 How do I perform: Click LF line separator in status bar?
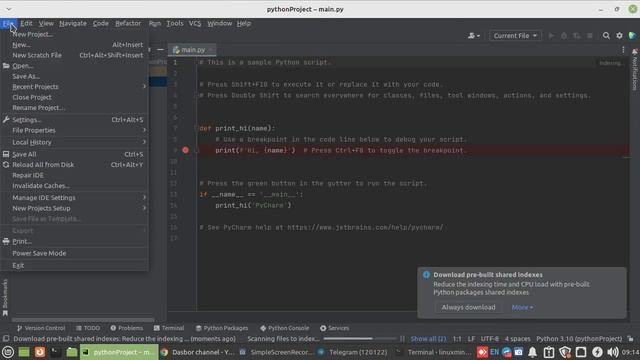point(471,339)
